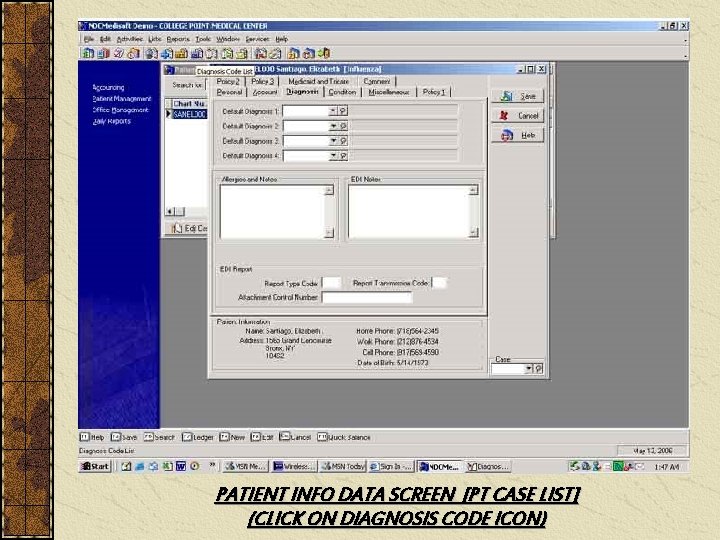720x540 pixels.
Task: Click up arrow of Allergies and Notes scrollbar
Action: tap(329, 190)
